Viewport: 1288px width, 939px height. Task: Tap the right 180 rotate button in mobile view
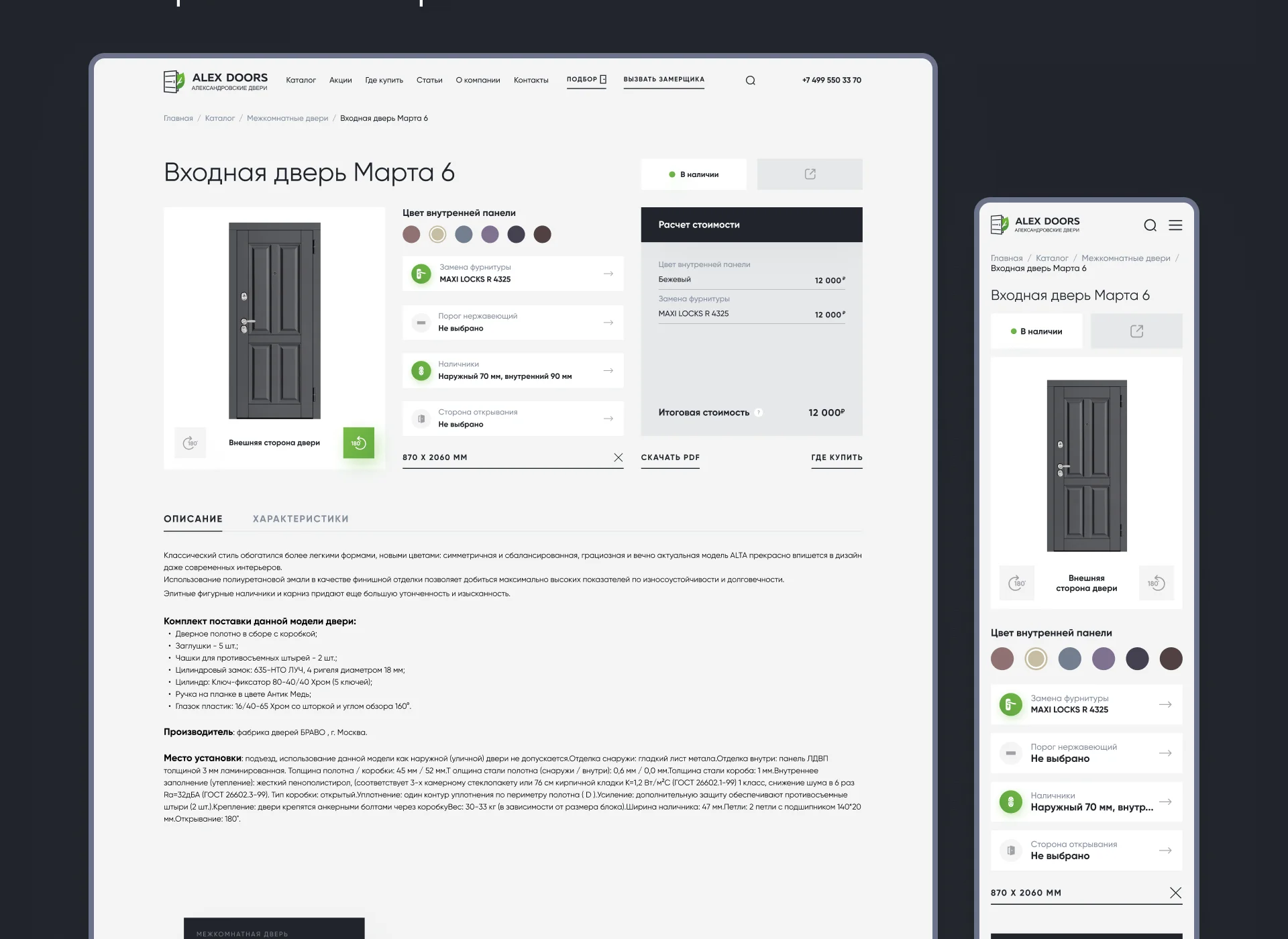[x=1157, y=583]
